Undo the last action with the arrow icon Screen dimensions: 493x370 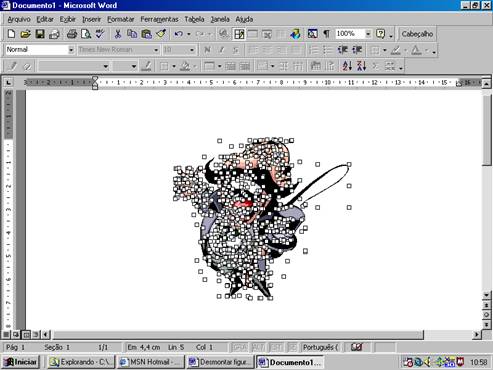(179, 34)
